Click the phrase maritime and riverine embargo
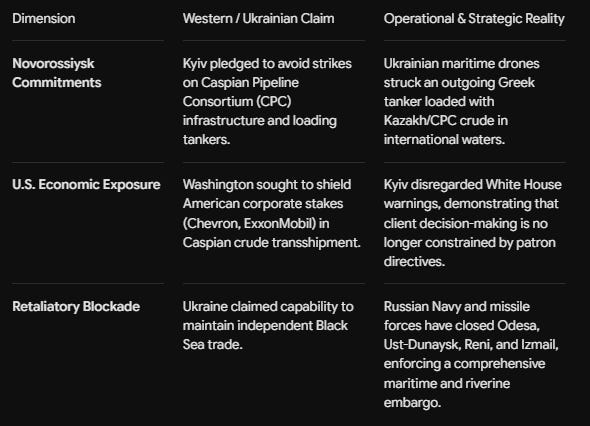Screen dimensions: 590x426 point(447,393)
